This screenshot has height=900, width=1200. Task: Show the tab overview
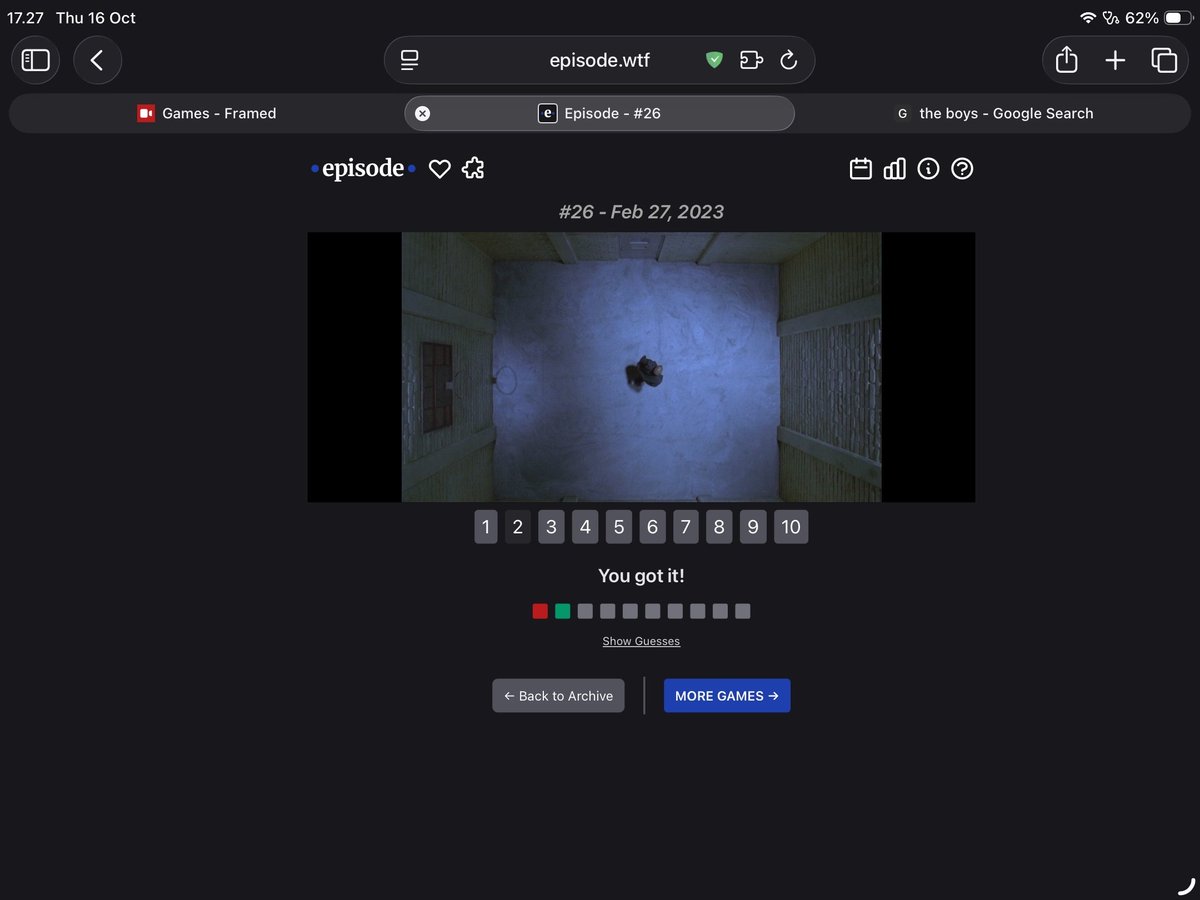click(x=1164, y=60)
